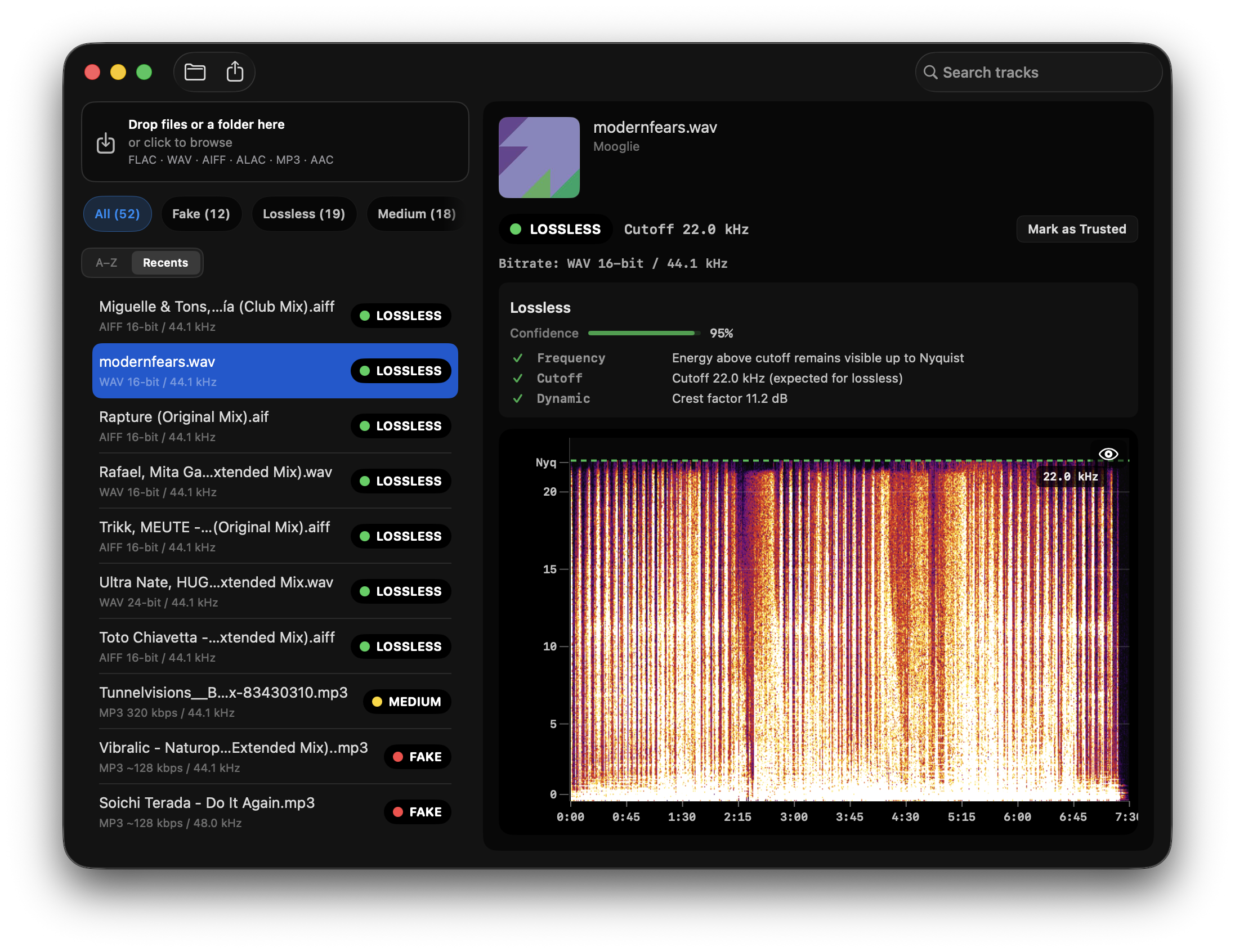The height and width of the screenshot is (952, 1235).
Task: Select the Tunnelvisions mp3 track
Action: [275, 702]
